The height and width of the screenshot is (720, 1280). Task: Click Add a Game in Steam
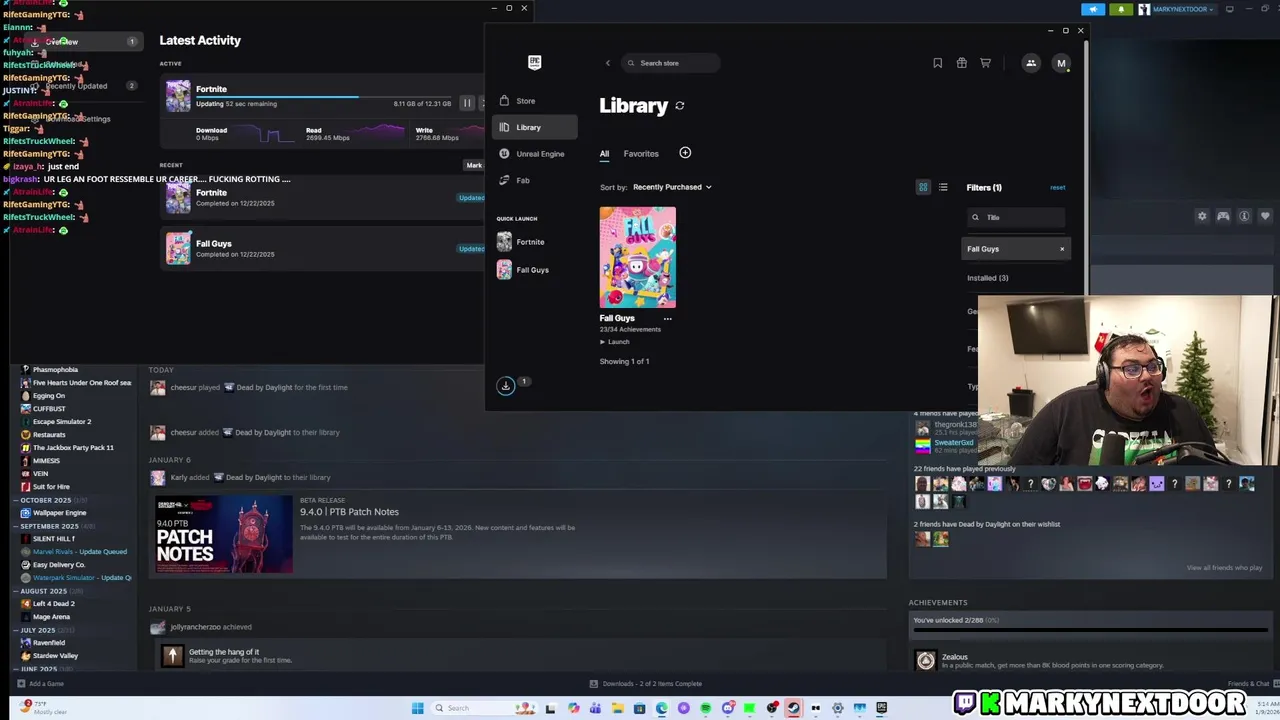[x=40, y=684]
